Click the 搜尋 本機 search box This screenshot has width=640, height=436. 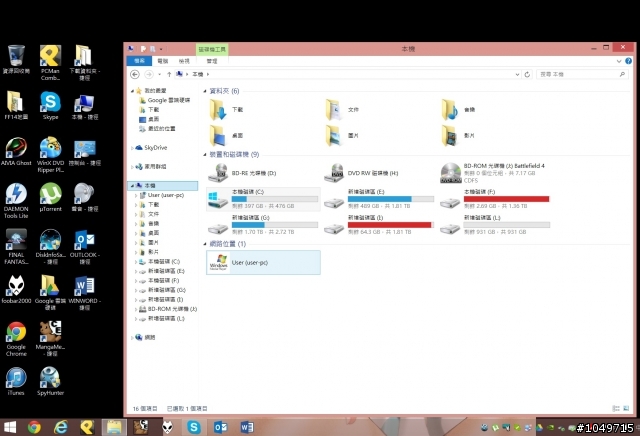tap(581, 74)
